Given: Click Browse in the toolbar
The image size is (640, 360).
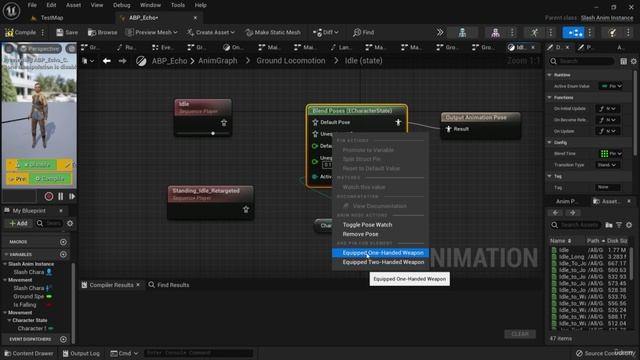Looking at the screenshot, I should (x=102, y=32).
